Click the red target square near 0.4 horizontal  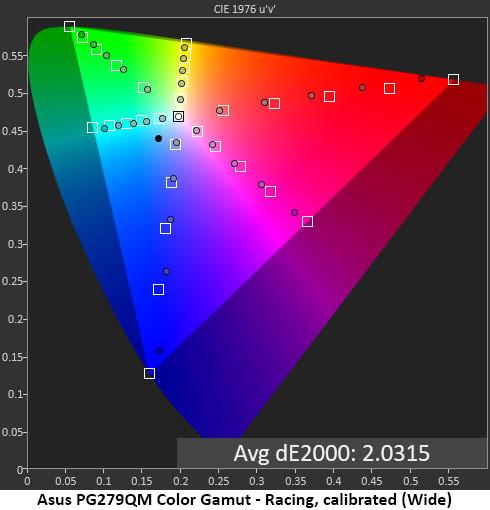tap(329, 97)
